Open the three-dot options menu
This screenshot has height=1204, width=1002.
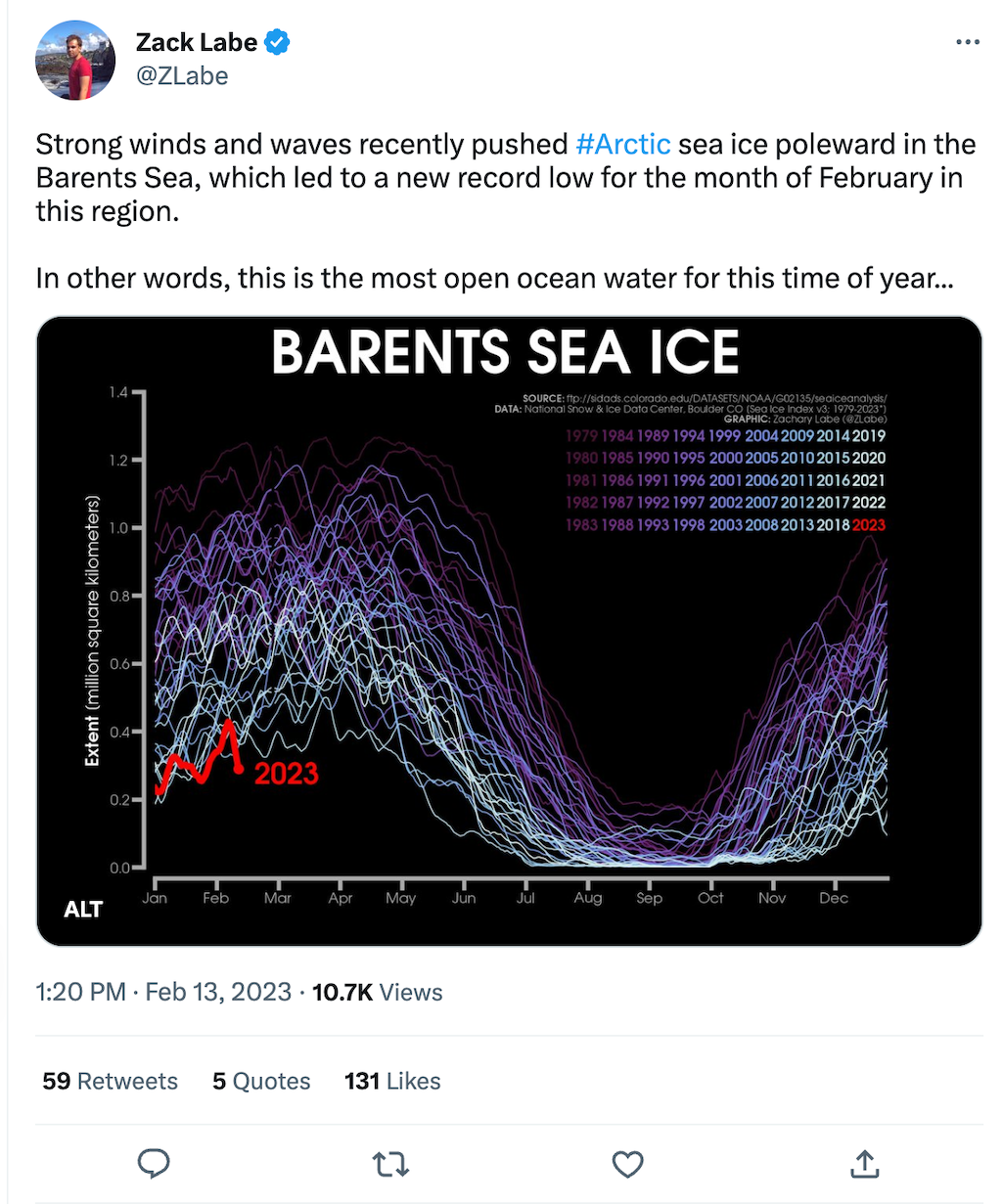coord(967,41)
